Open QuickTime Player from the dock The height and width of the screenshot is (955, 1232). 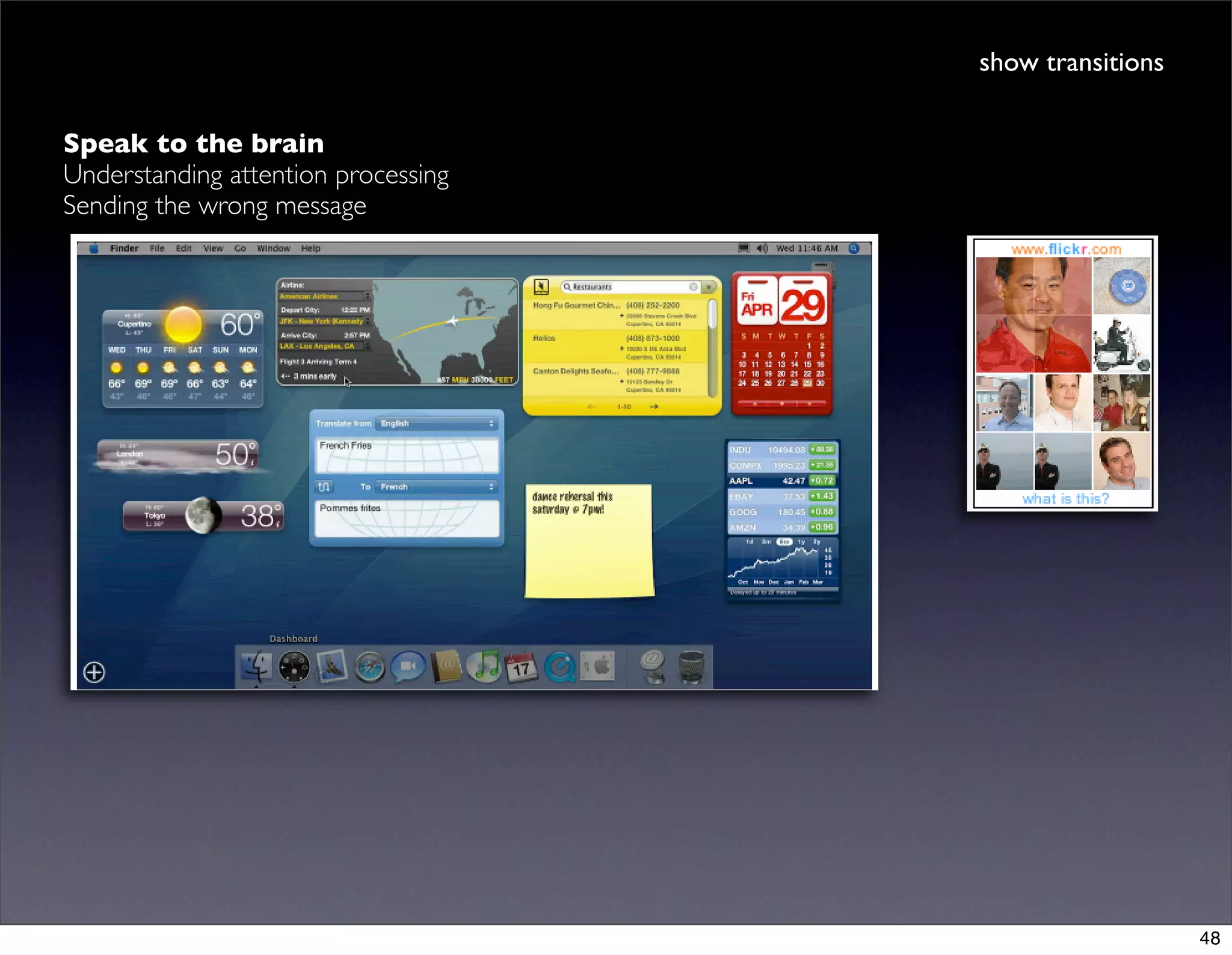559,667
